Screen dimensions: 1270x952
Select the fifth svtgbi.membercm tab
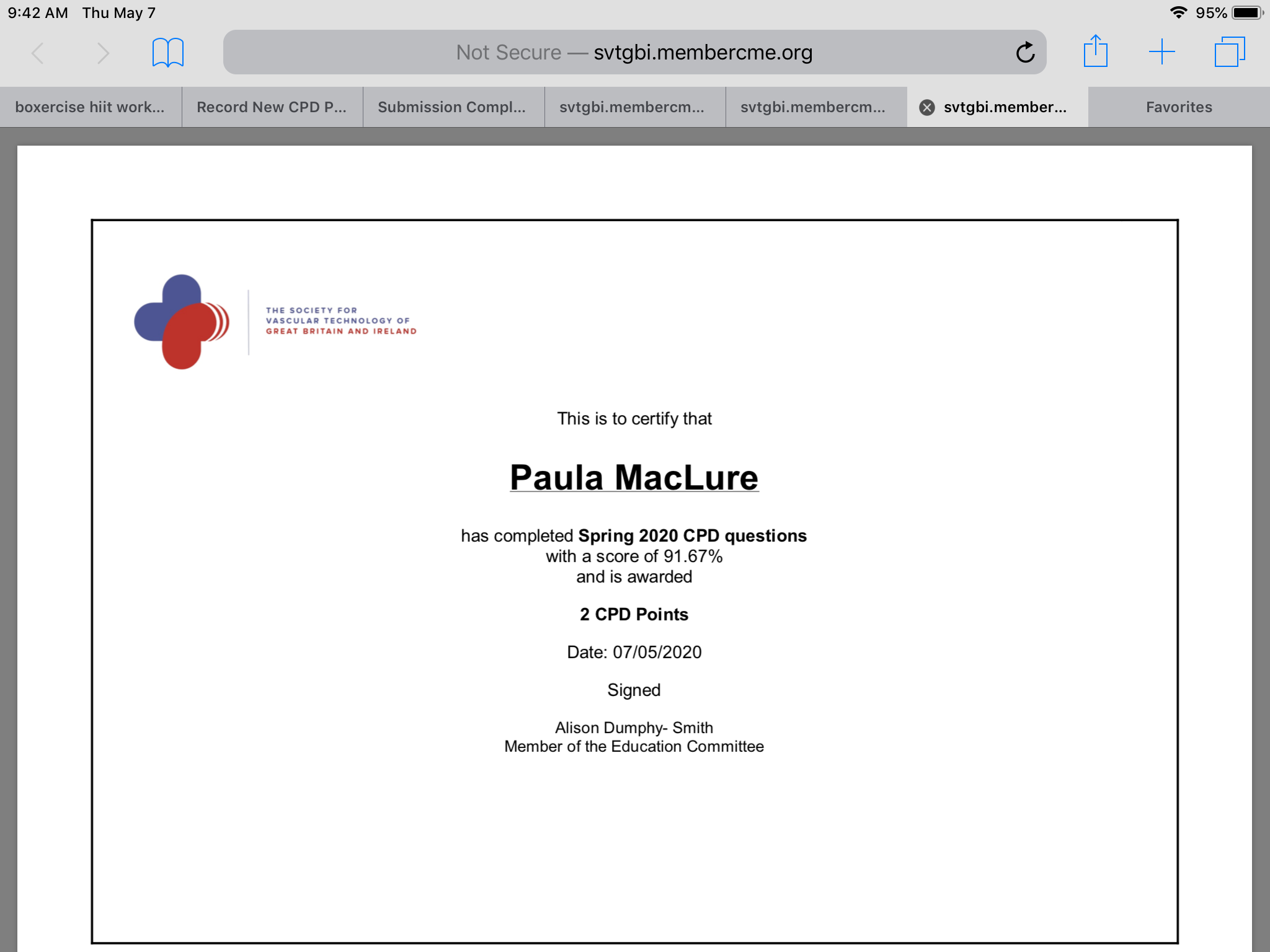click(814, 107)
